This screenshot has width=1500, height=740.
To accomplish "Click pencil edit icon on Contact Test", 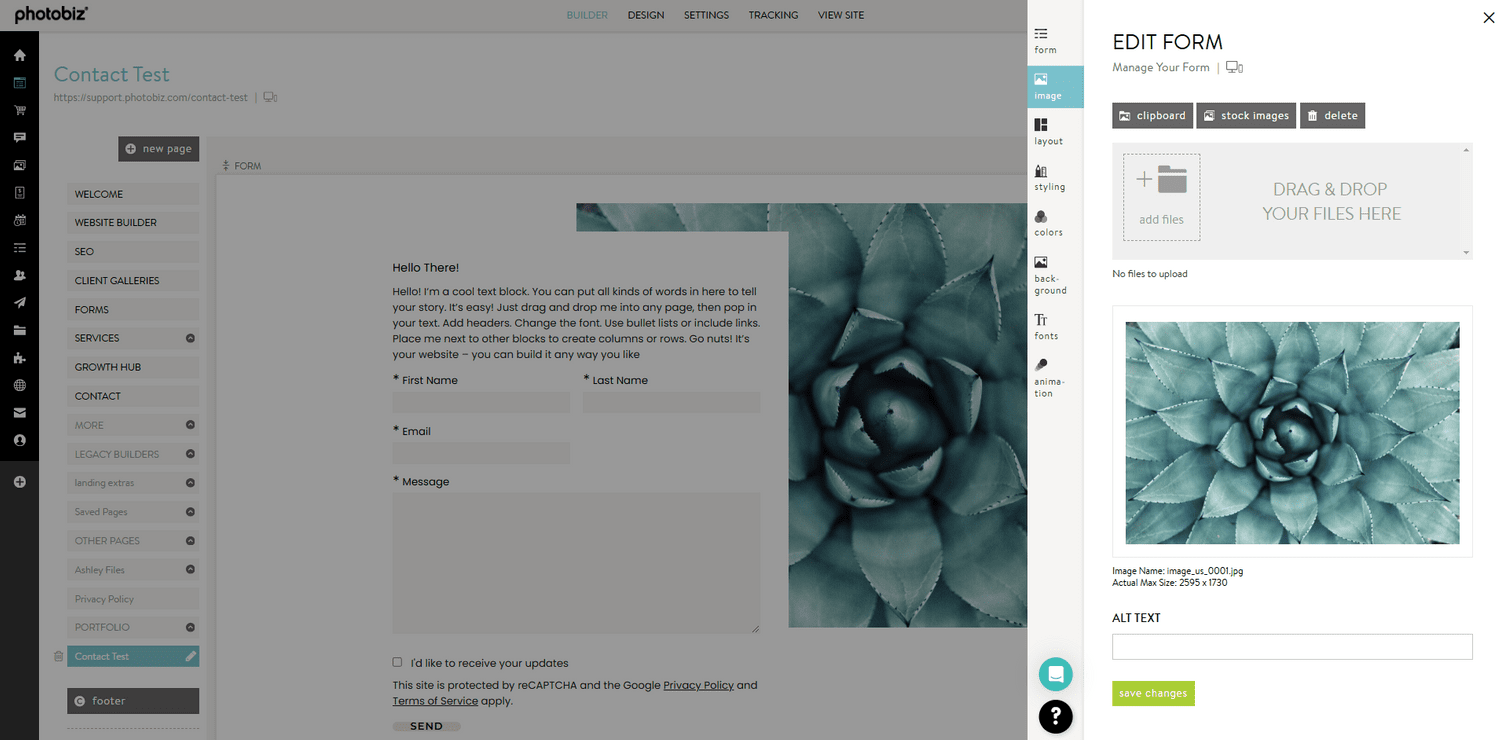I will tap(191, 656).
